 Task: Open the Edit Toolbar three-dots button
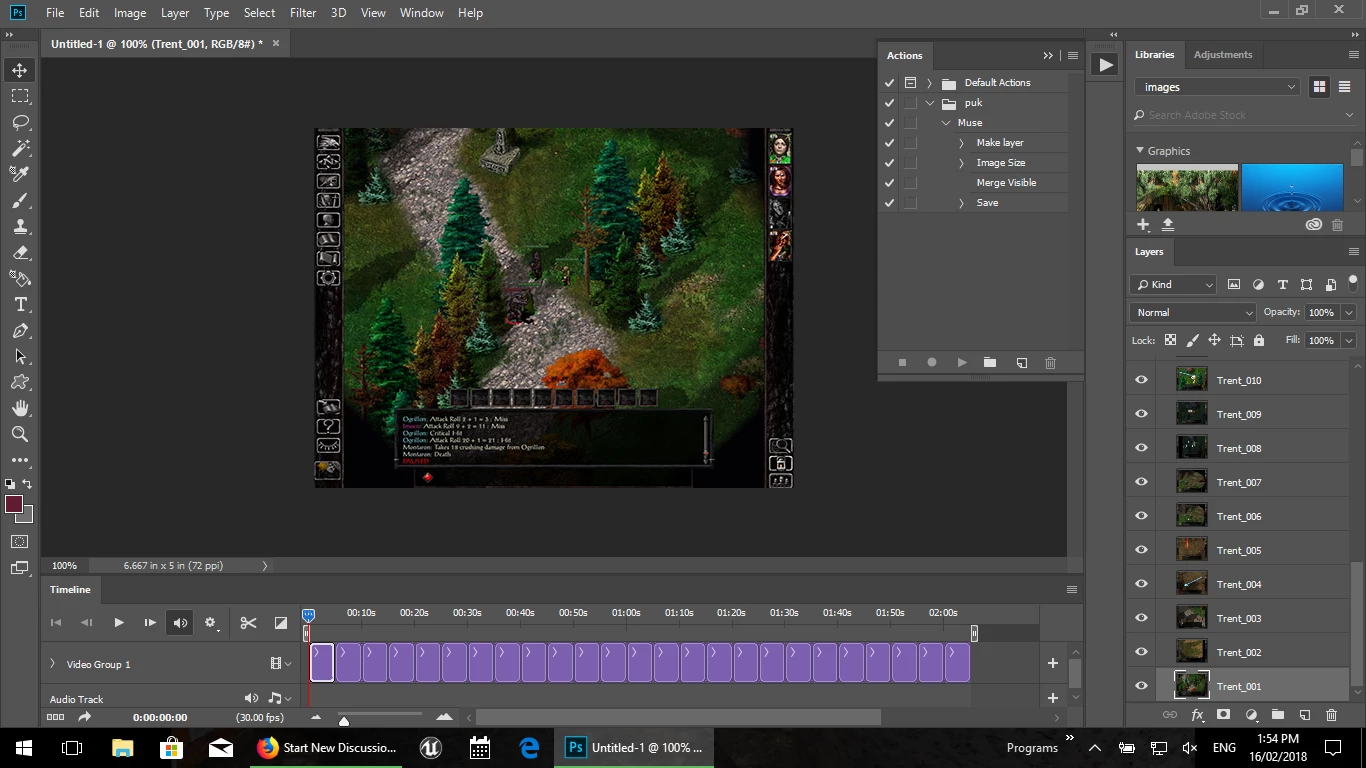(x=20, y=460)
